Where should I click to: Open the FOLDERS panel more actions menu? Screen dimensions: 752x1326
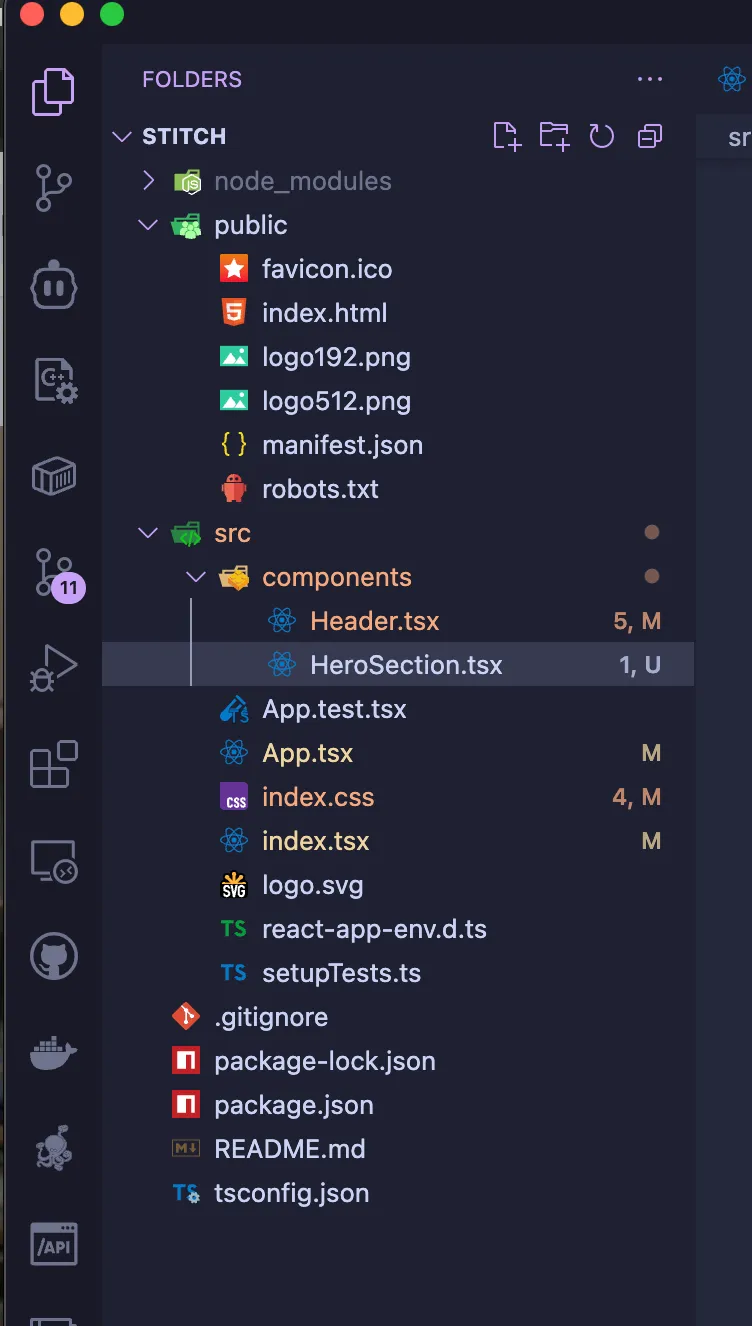[650, 79]
